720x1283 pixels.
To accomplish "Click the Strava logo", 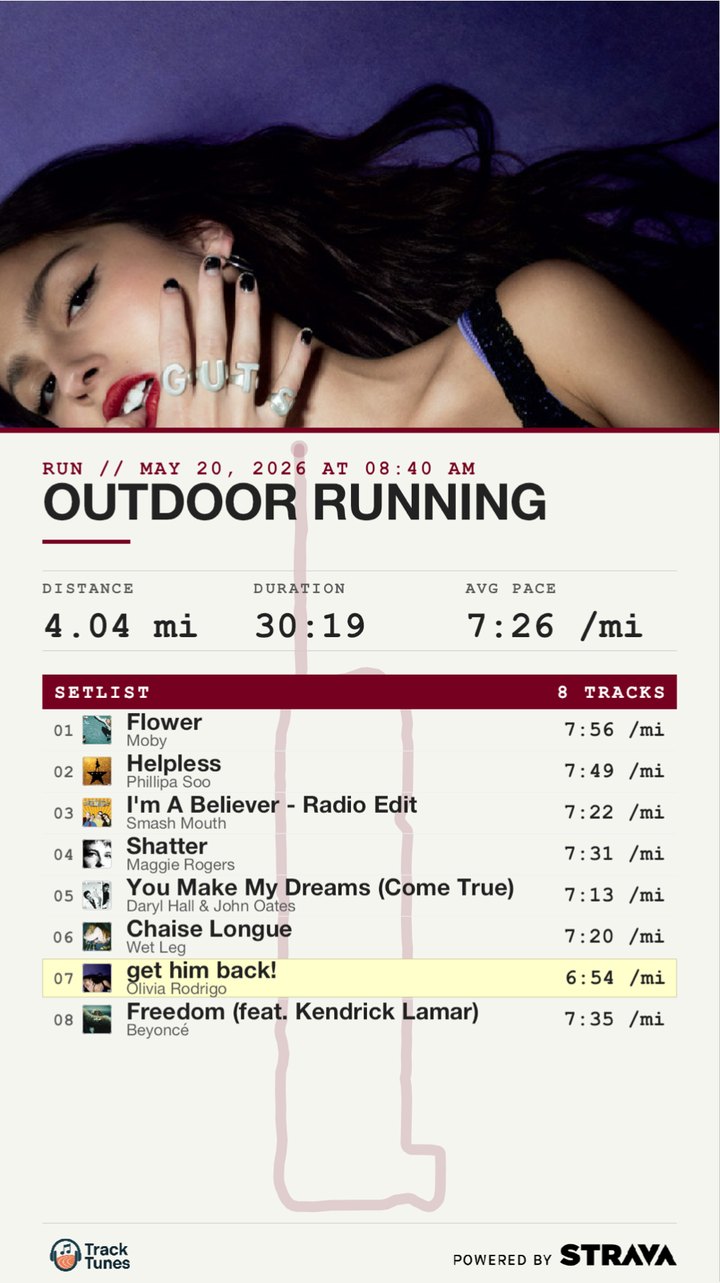I will 618,1256.
